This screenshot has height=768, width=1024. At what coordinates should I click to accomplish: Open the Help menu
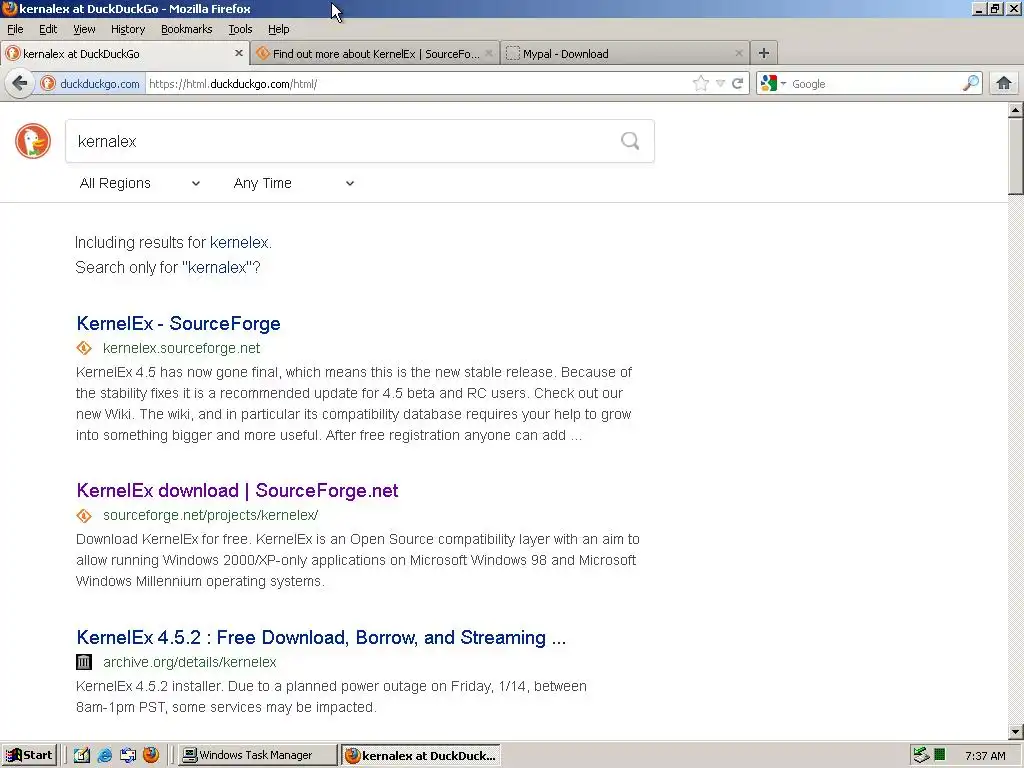click(278, 29)
